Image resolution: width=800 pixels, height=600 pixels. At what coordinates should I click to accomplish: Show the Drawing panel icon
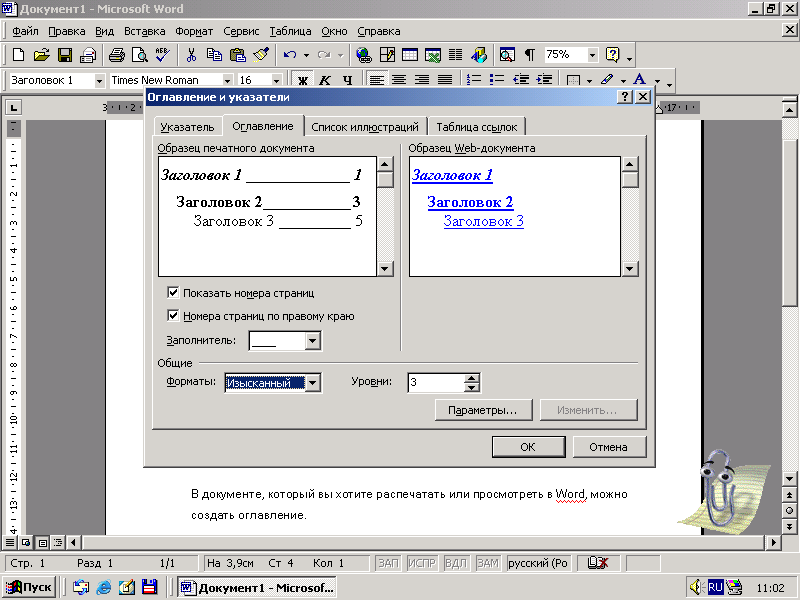point(479,55)
